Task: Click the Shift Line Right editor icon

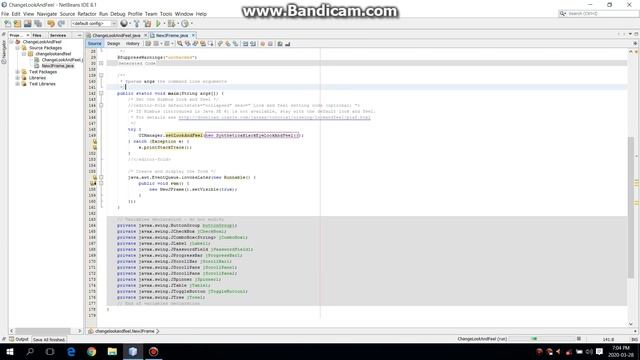Action: coord(253,44)
